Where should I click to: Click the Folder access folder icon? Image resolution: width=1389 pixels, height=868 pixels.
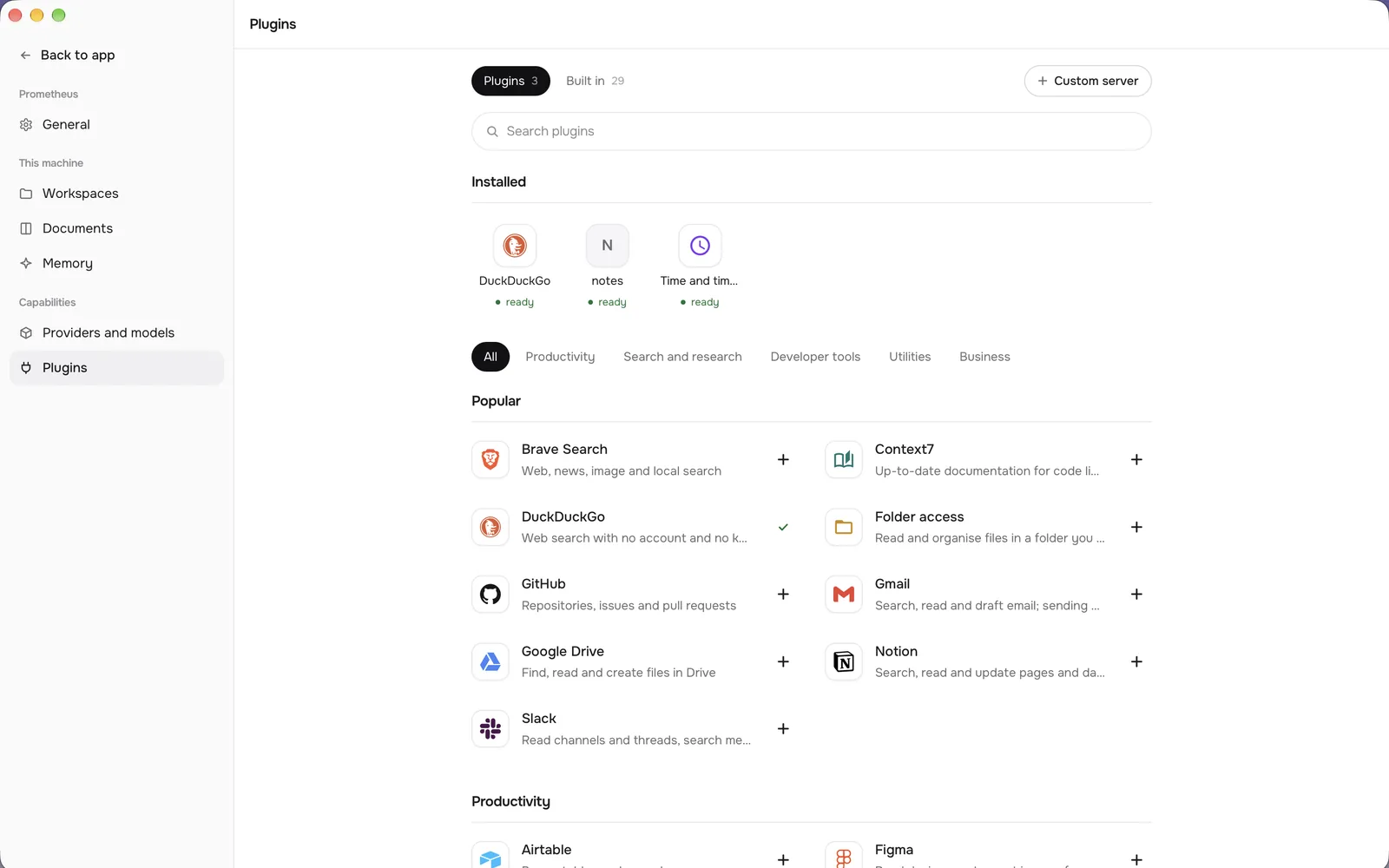[844, 527]
